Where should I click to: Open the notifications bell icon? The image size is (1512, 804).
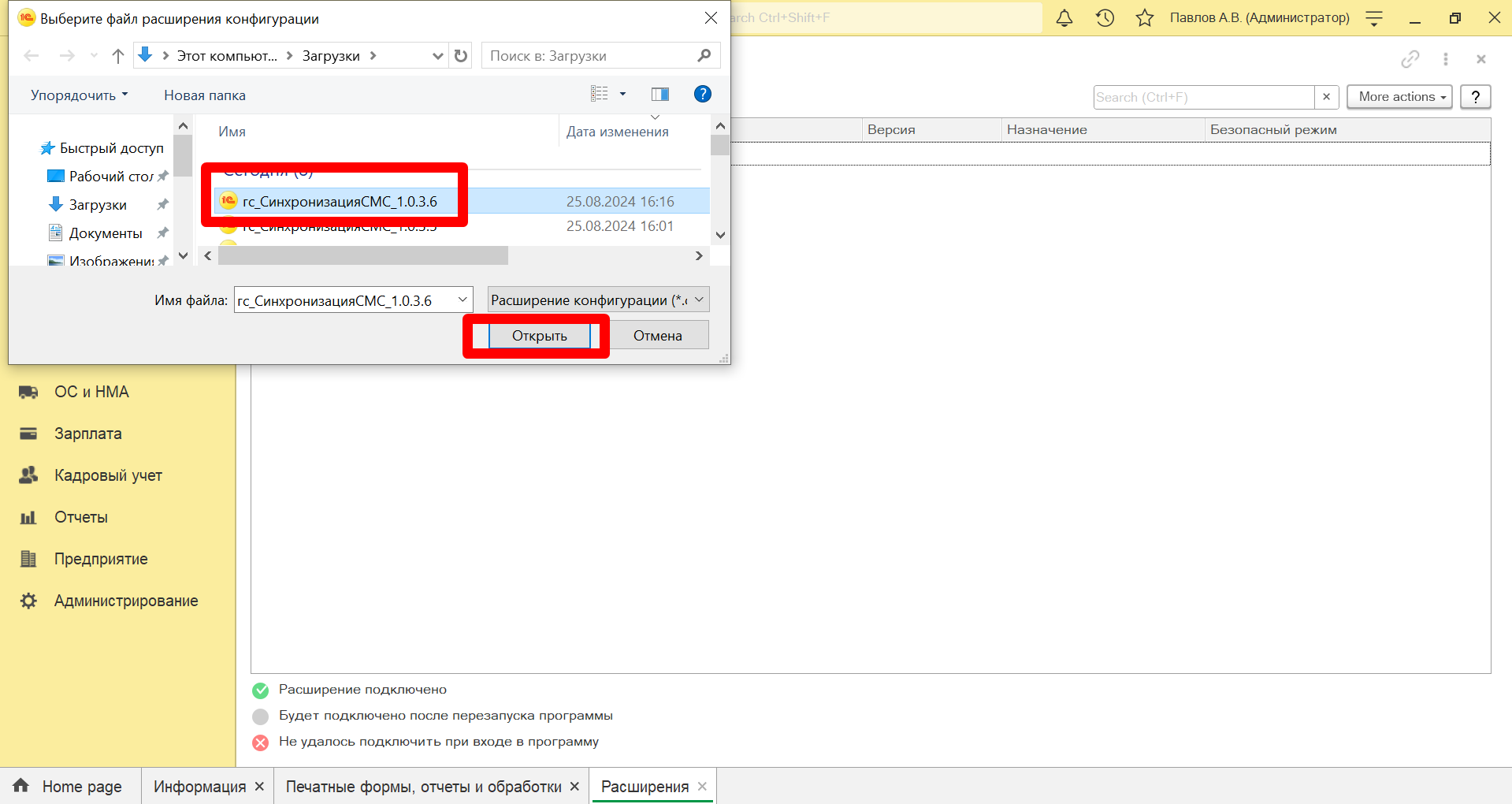click(x=1064, y=18)
